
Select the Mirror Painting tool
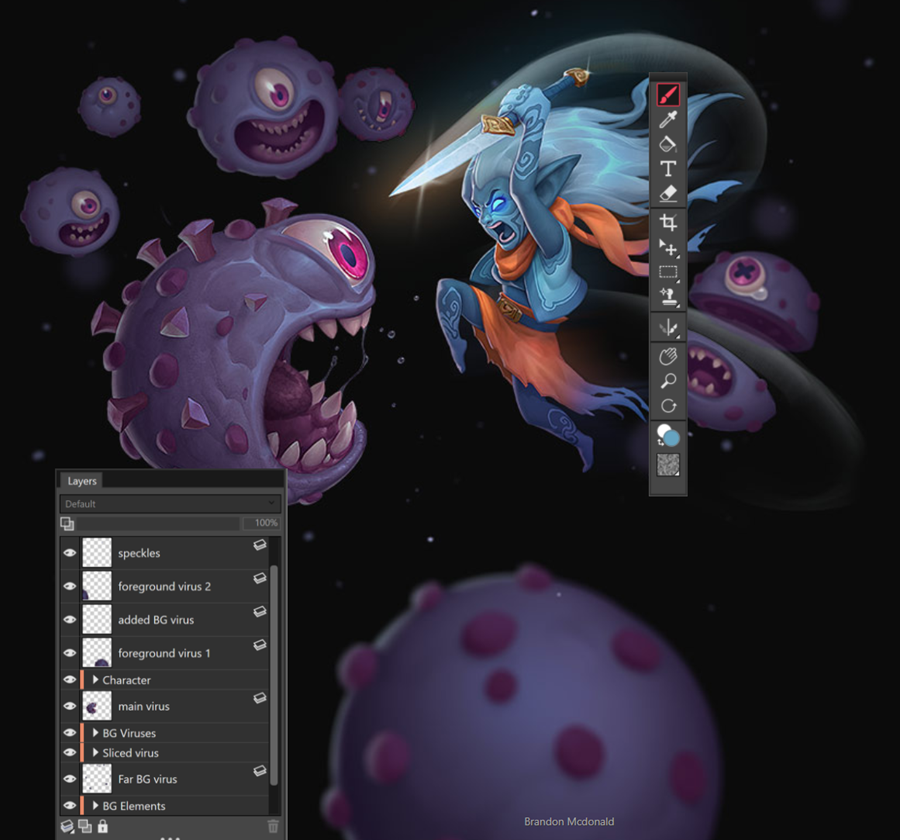pyautogui.click(x=668, y=328)
